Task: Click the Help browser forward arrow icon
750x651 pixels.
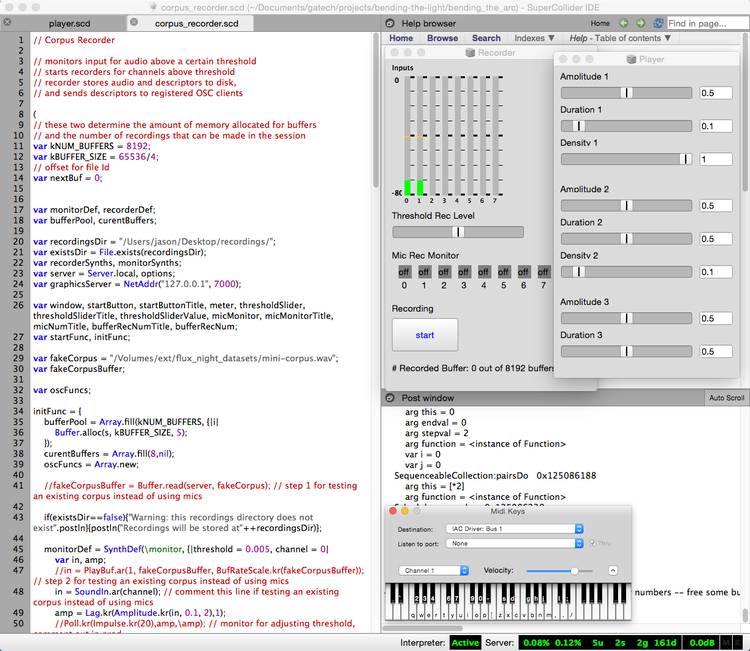Action: point(640,22)
